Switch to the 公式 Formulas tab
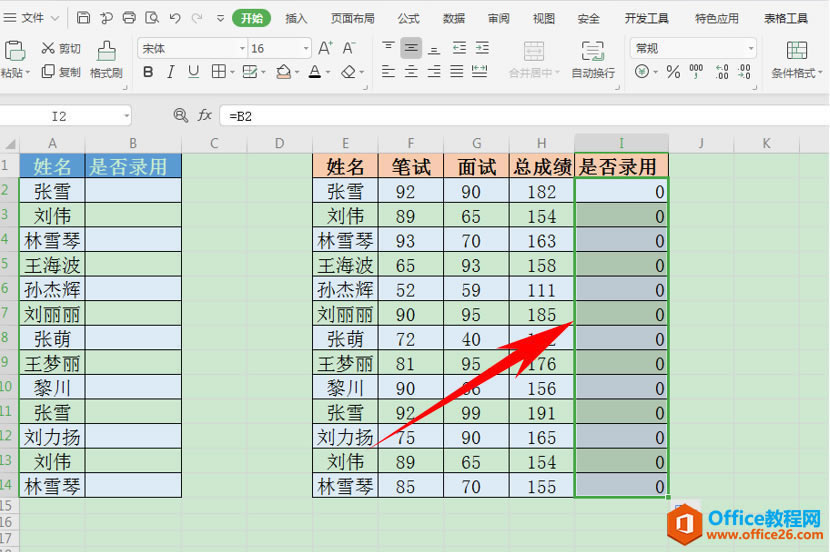This screenshot has width=830, height=552. tap(408, 19)
